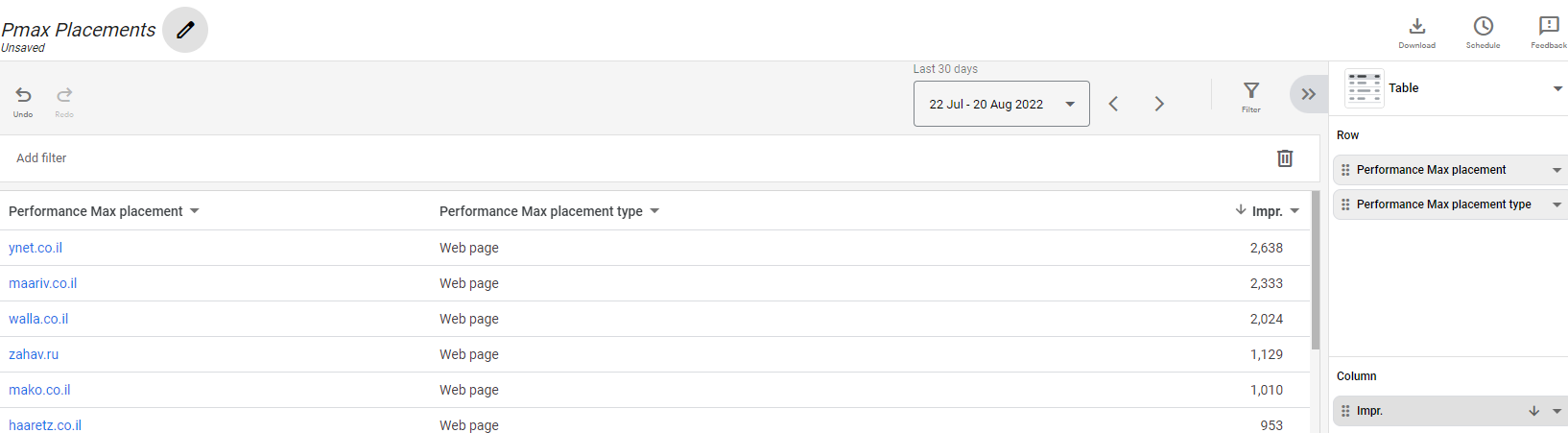This screenshot has width=1568, height=433.
Task: Collapse side panel with double chevron
Action: pos(1308,94)
